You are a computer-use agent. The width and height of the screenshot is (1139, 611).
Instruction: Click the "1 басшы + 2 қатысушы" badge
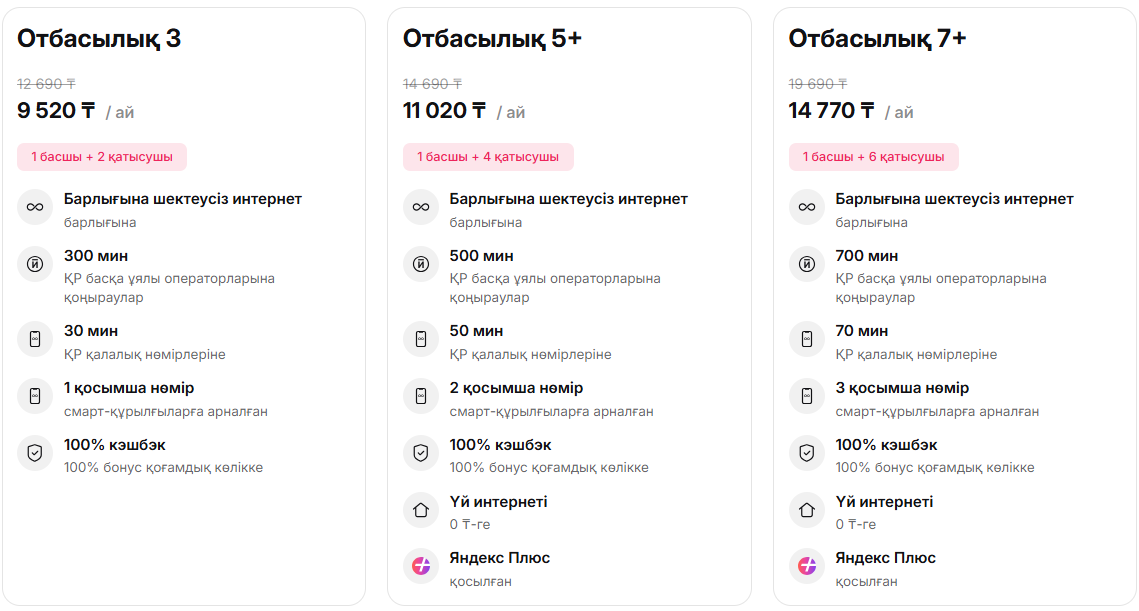(x=102, y=157)
